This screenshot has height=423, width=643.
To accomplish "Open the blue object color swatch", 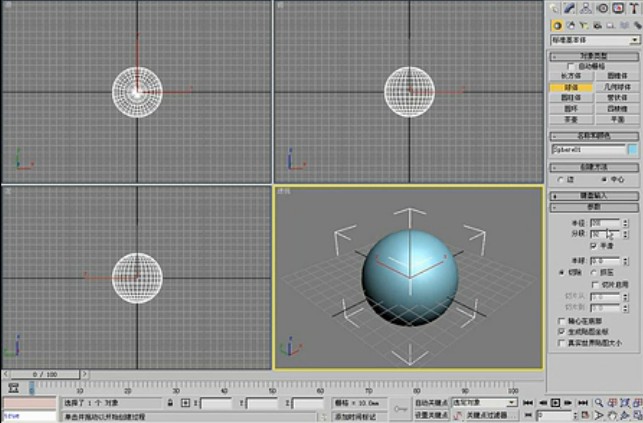I will coord(633,150).
